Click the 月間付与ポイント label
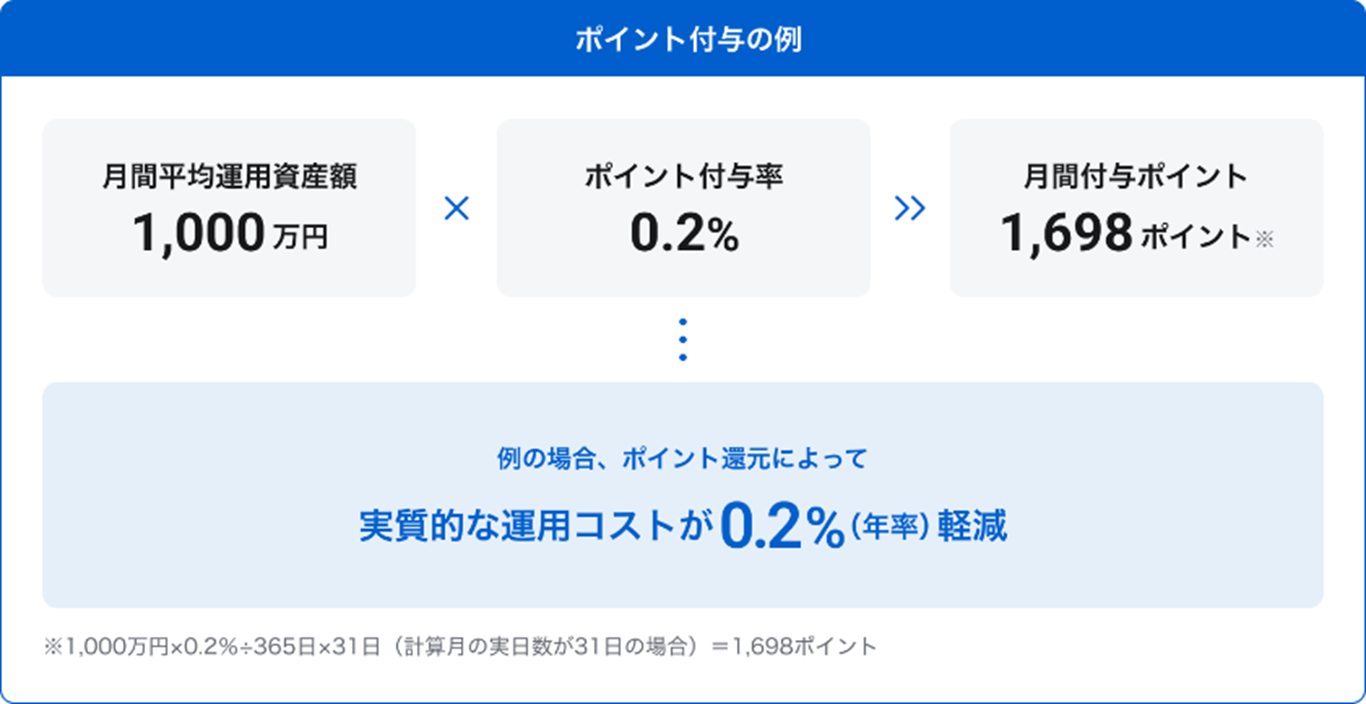 pyautogui.click(x=1136, y=177)
